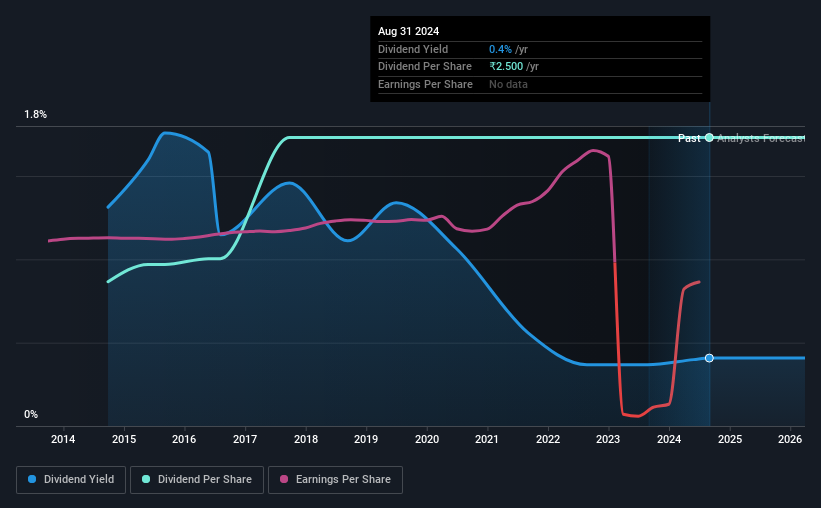Viewport: 821px width, 508px height.
Task: Click the 2026 x-axis label
Action: click(x=790, y=439)
